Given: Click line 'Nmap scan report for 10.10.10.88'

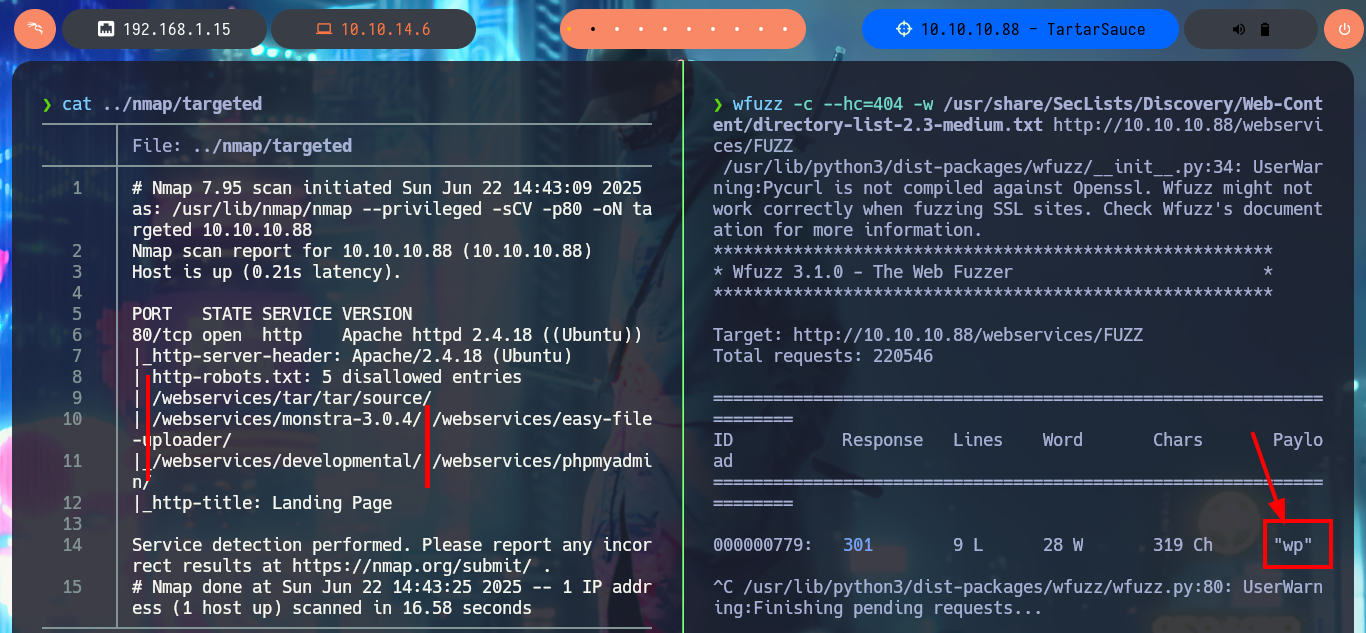Looking at the screenshot, I should (362, 251).
